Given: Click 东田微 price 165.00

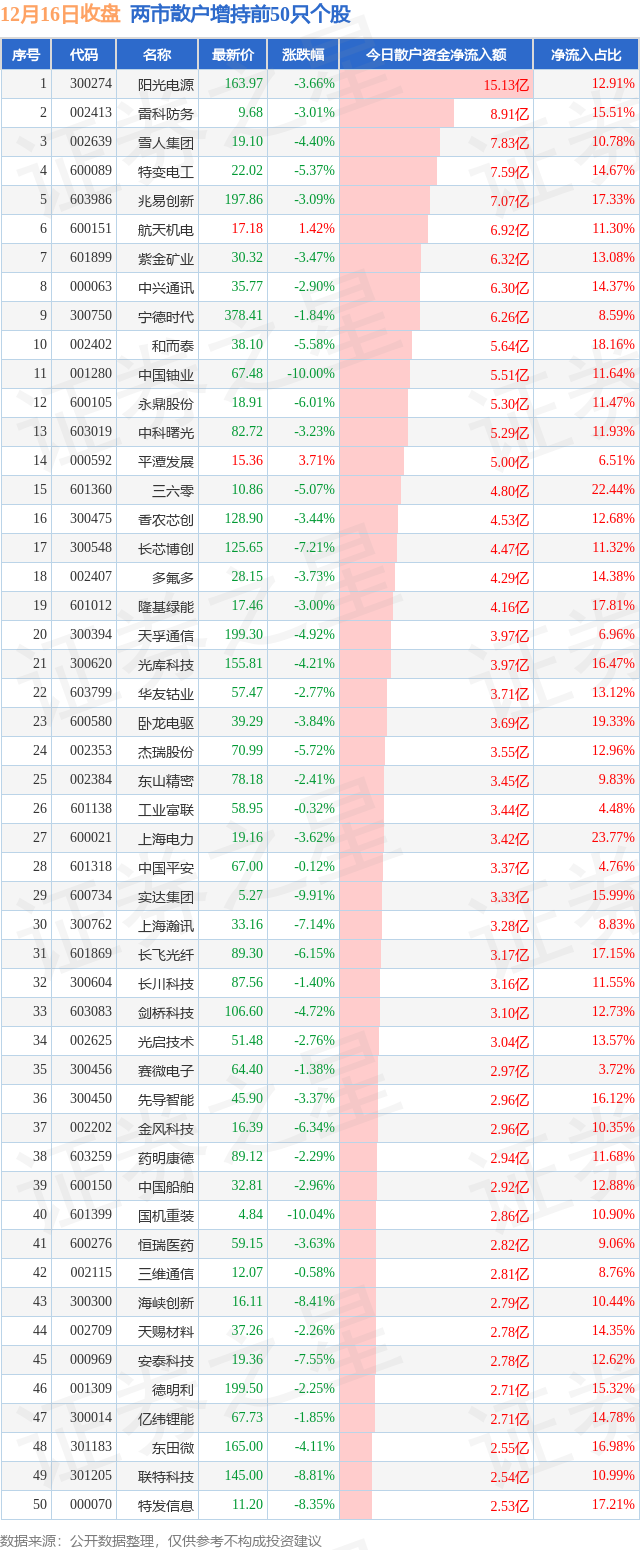Looking at the screenshot, I should pyautogui.click(x=244, y=1447).
